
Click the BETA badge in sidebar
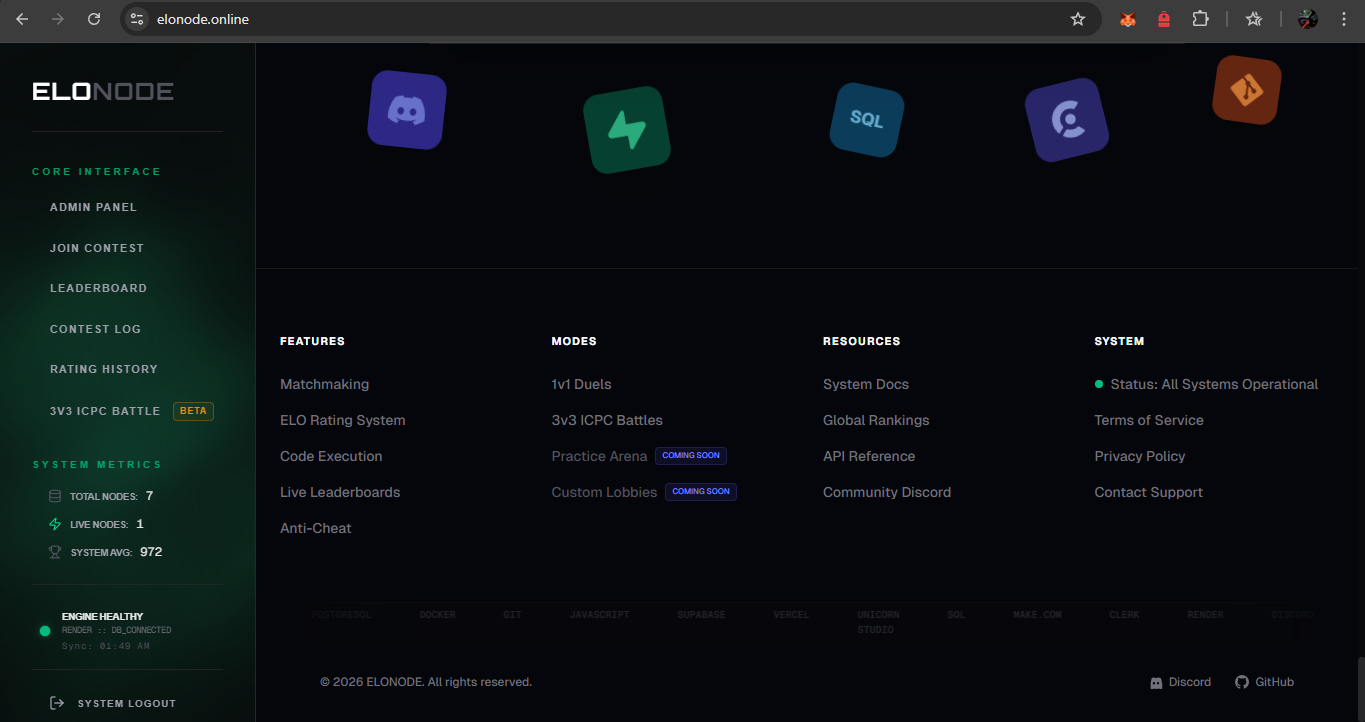(193, 411)
